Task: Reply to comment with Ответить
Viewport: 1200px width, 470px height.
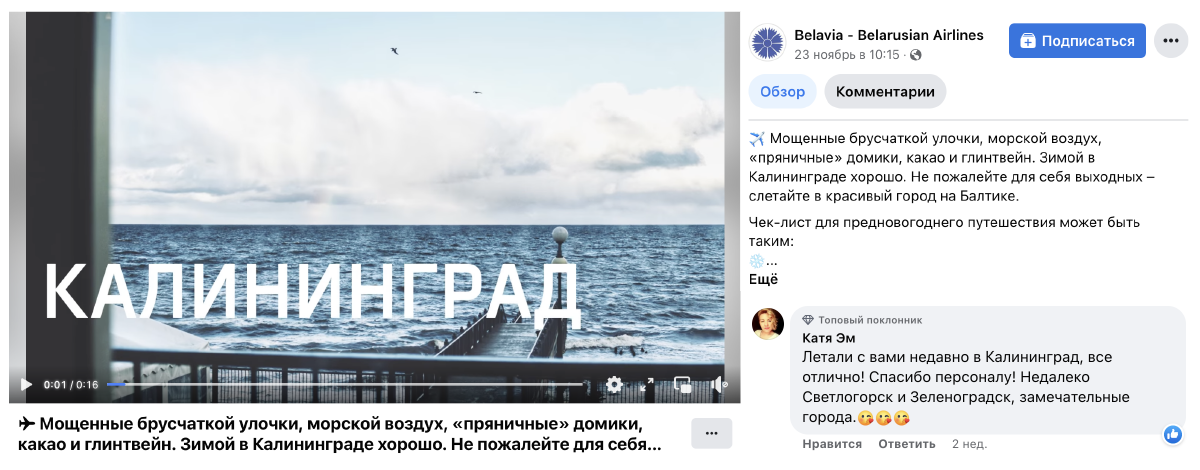Action: tap(908, 444)
